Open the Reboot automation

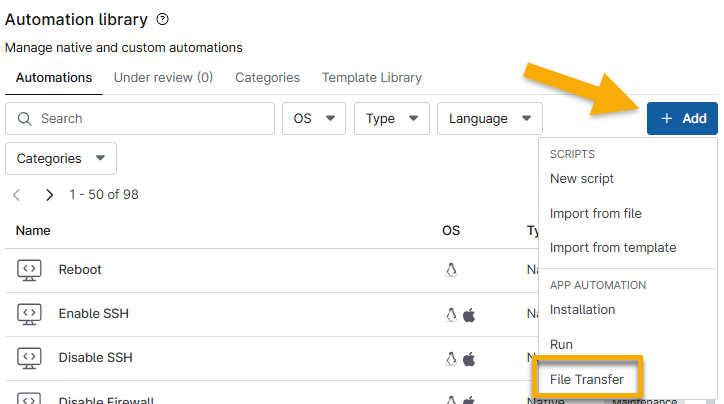point(80,270)
